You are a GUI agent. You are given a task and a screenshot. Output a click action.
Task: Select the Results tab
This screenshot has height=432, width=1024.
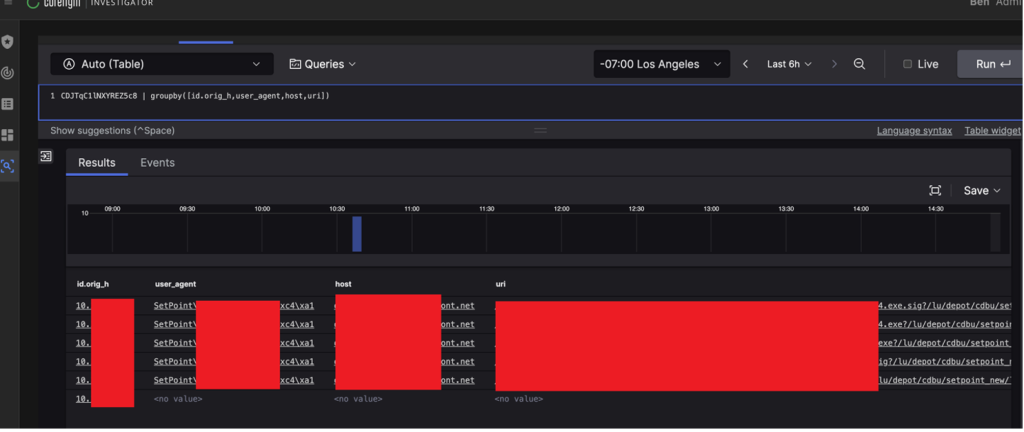(x=97, y=163)
